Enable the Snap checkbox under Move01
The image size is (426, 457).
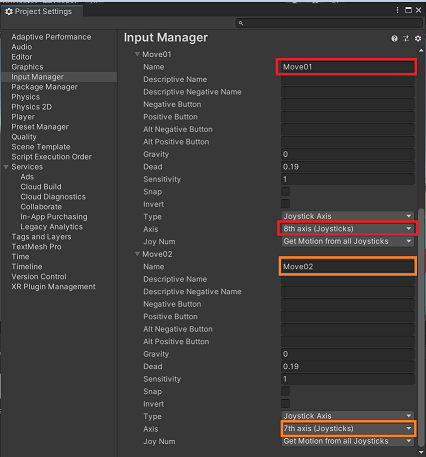tap(285, 191)
